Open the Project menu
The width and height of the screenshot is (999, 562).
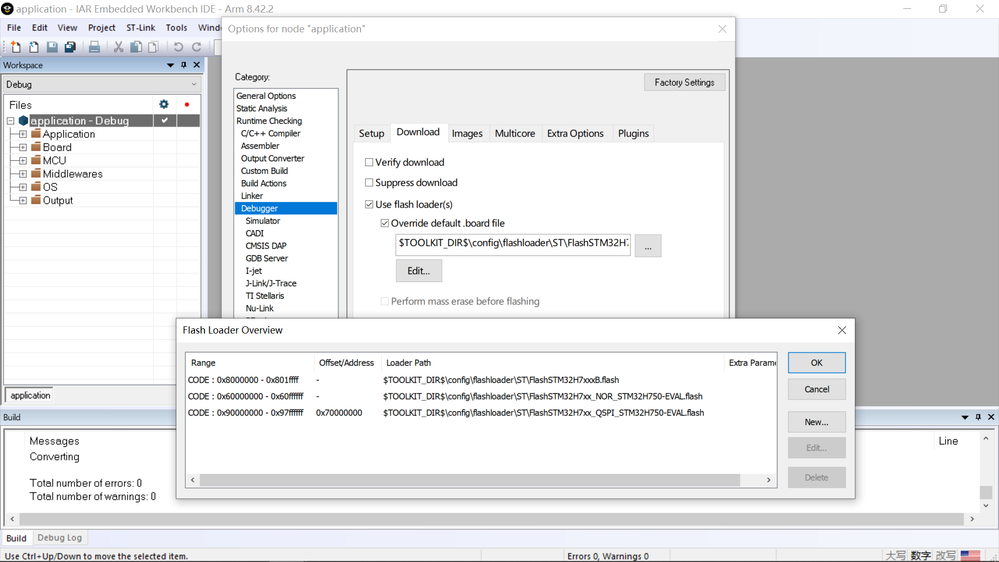point(102,27)
